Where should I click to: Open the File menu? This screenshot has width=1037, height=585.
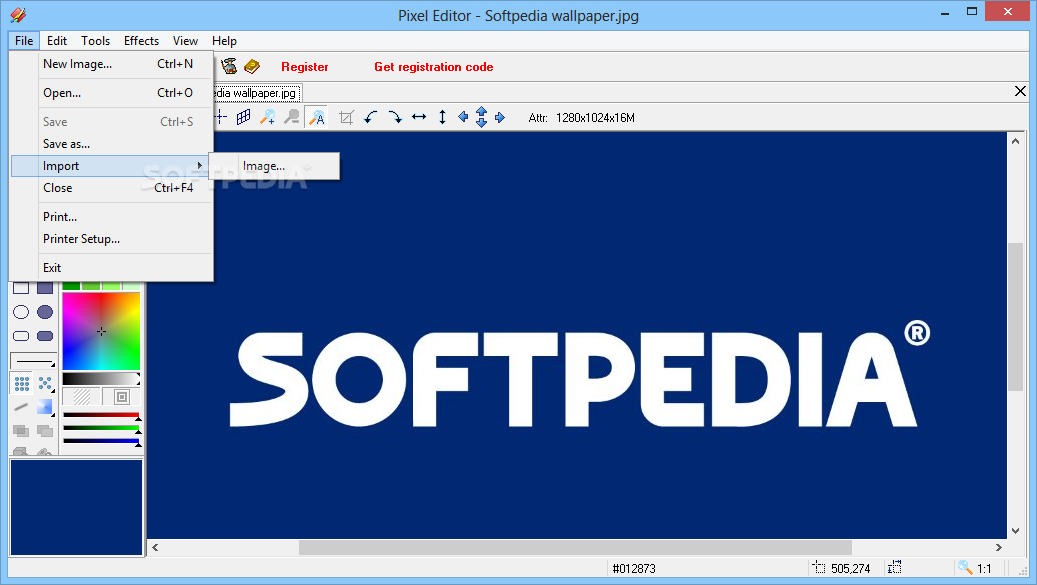point(24,40)
